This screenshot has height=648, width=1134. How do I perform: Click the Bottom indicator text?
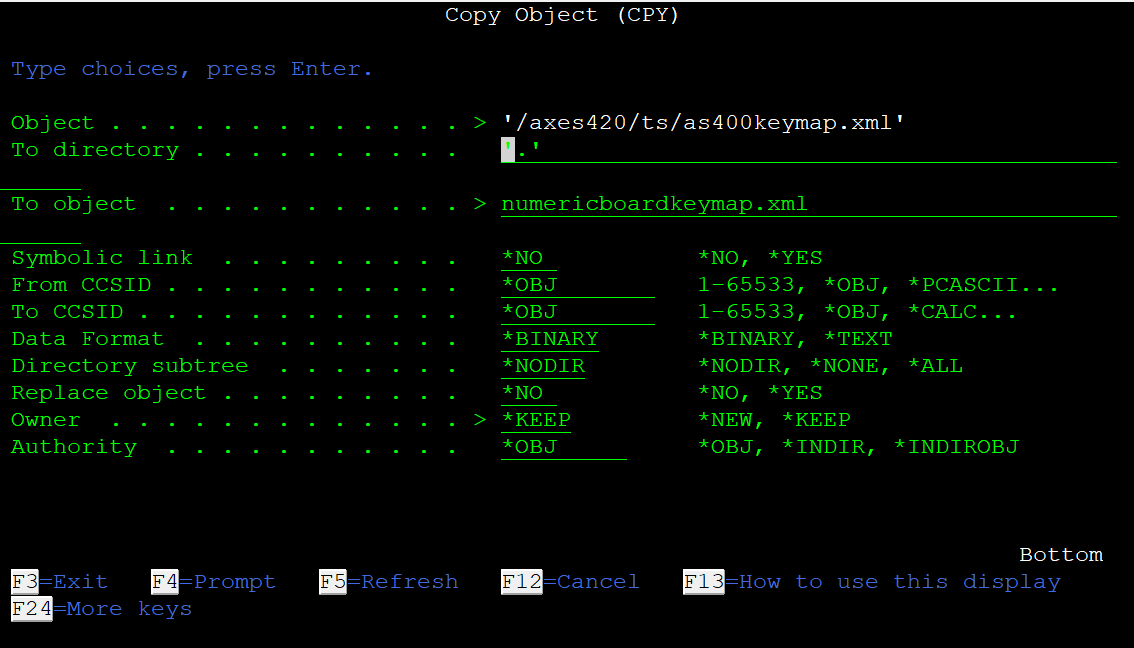pyautogui.click(x=1060, y=555)
